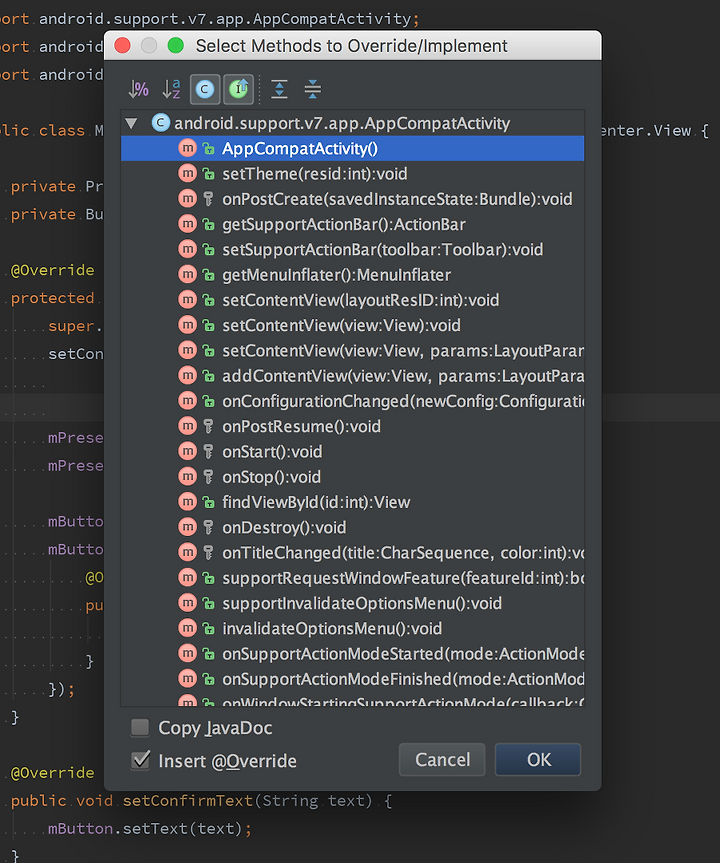720x863 pixels.
Task: Click class icon beside android.support.v7.app.AppCompatActivity
Action: (x=161, y=123)
